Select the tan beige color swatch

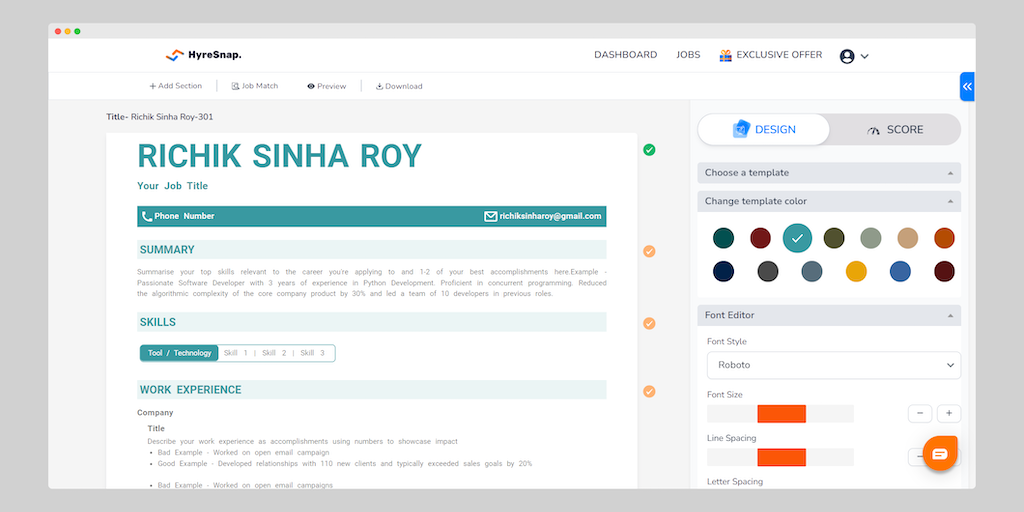click(908, 238)
